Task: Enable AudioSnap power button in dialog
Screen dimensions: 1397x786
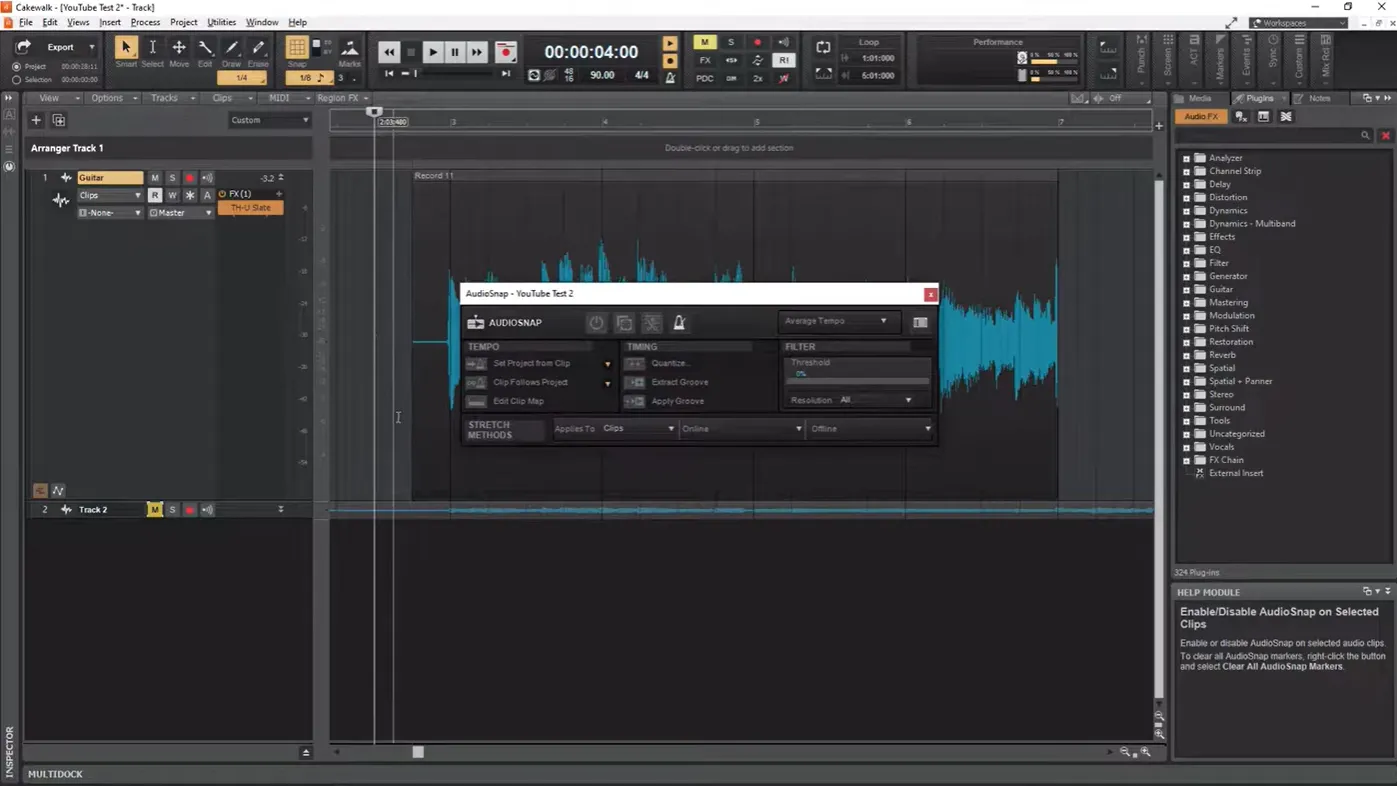Action: [x=596, y=323]
